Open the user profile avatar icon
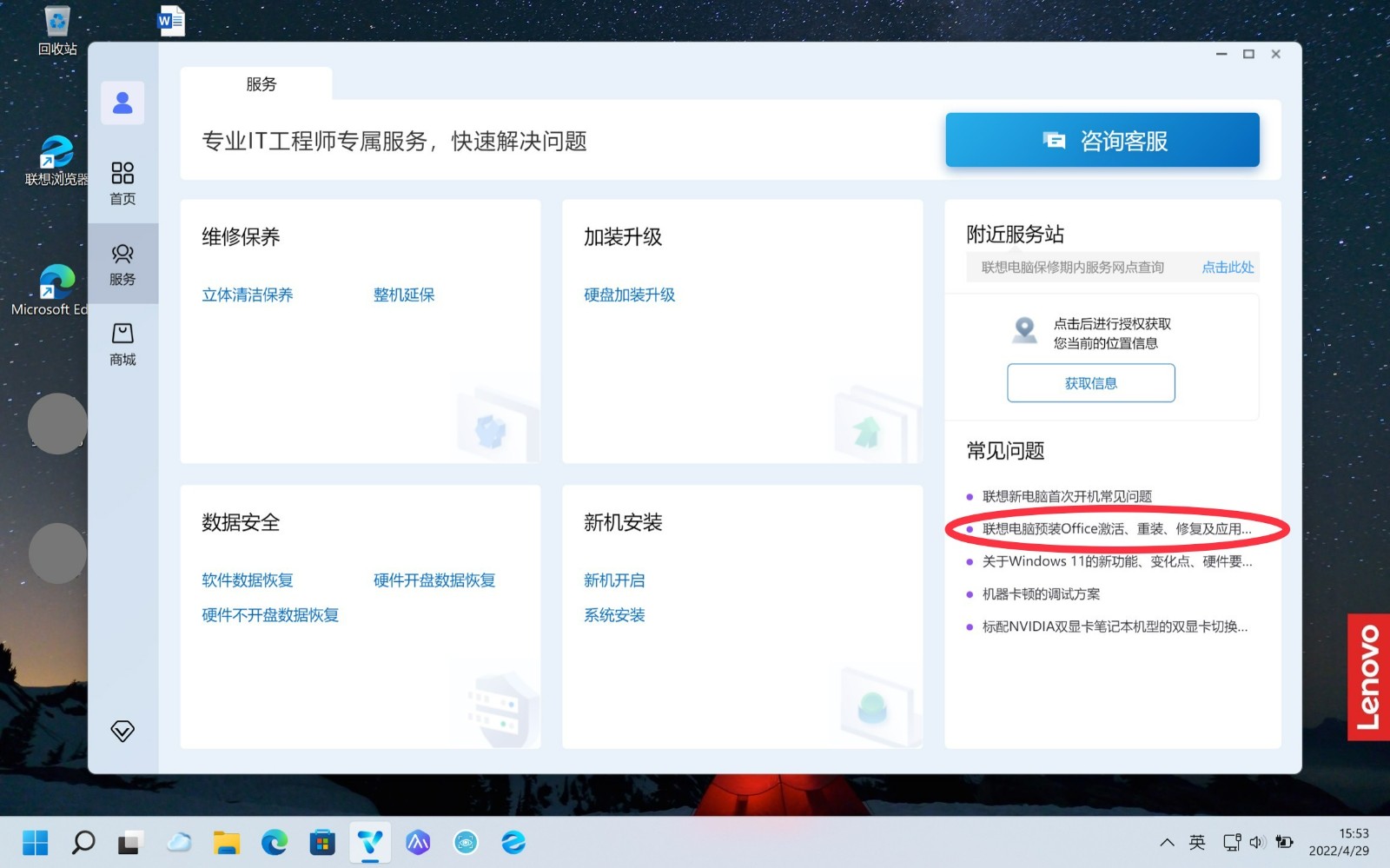Image resolution: width=1390 pixels, height=868 pixels. tap(122, 103)
